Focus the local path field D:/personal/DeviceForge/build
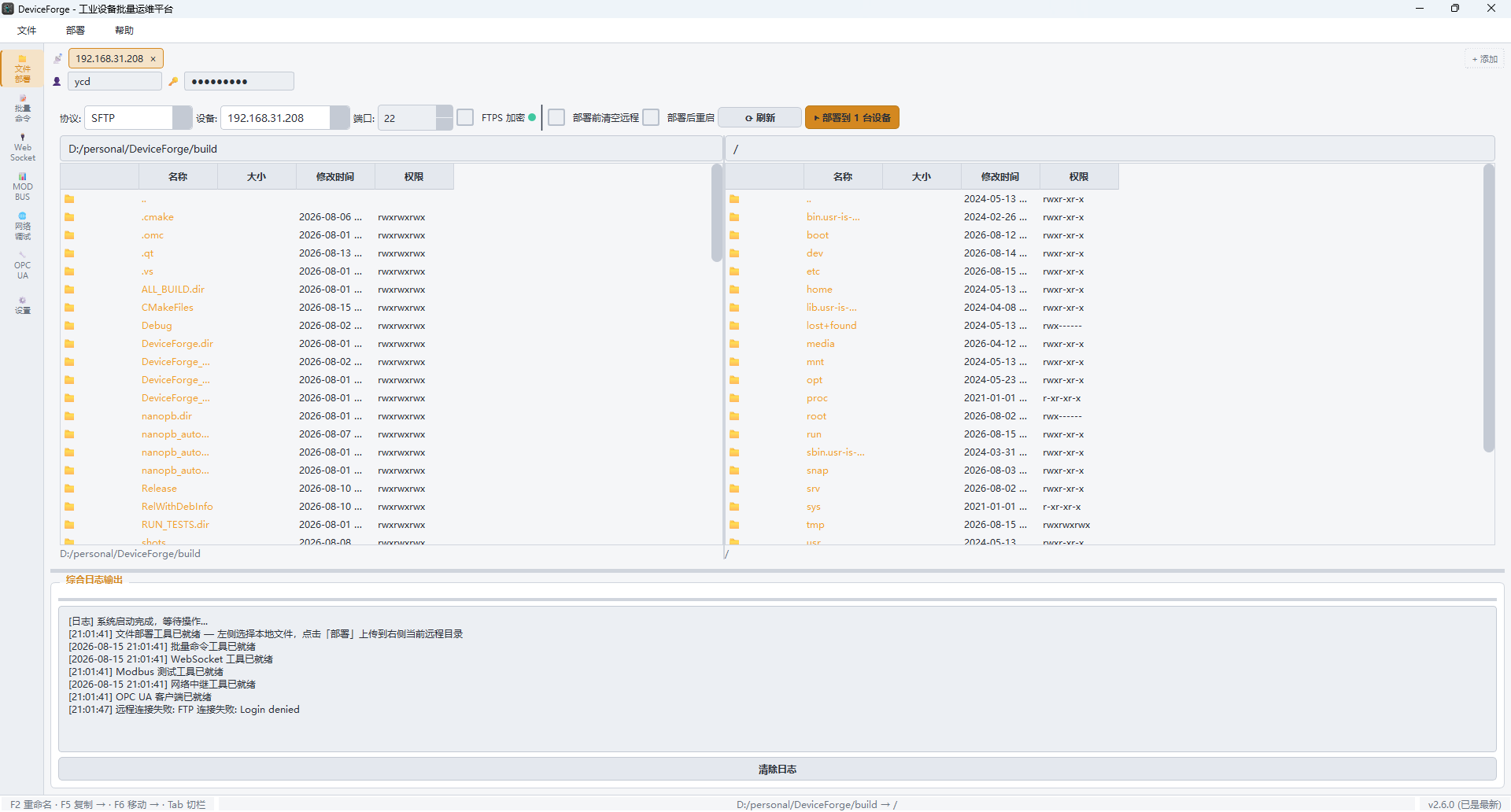Viewport: 1511px width, 812px height. pyautogui.click(x=391, y=149)
